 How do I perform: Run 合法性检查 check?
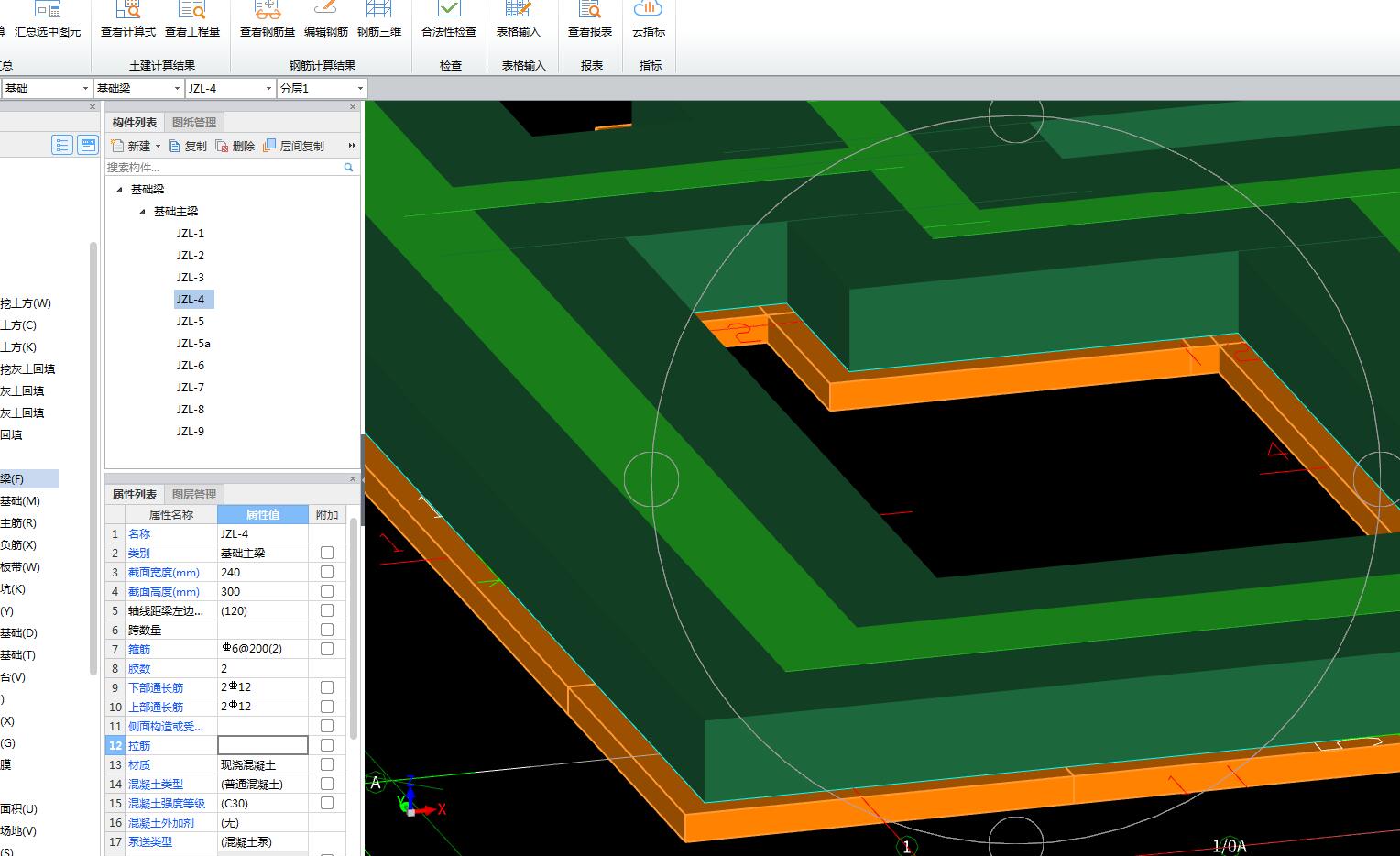coord(449,20)
